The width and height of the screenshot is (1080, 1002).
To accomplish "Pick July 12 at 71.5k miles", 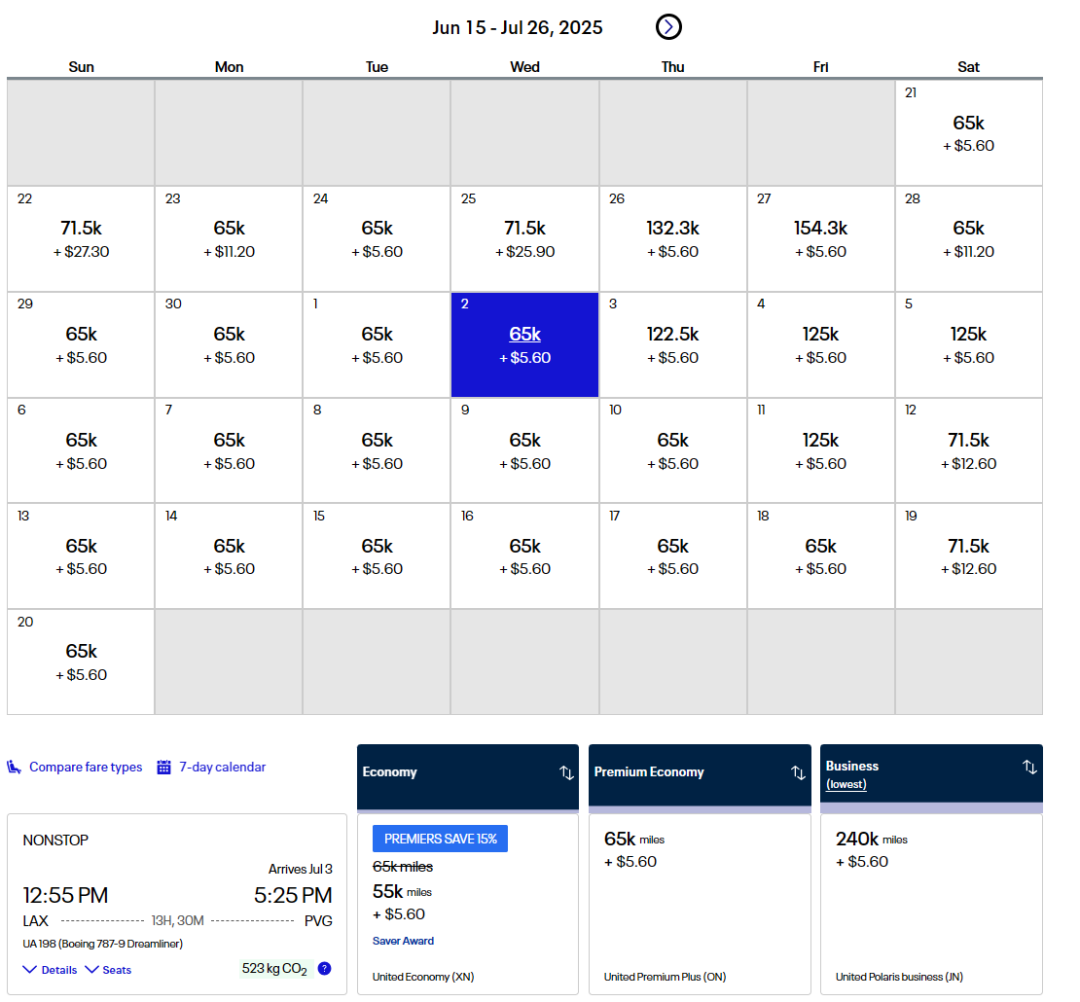I will pos(968,450).
